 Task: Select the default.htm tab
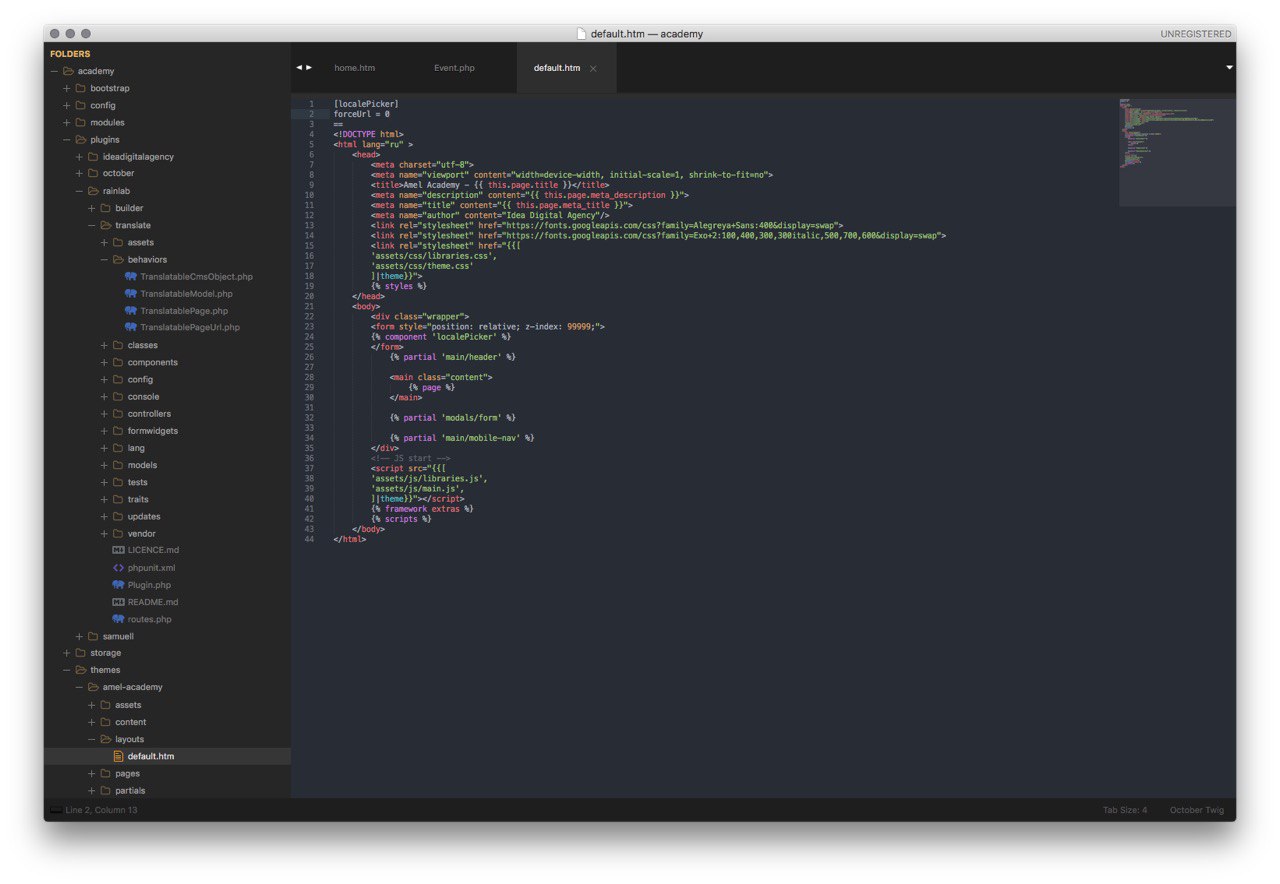pos(557,68)
